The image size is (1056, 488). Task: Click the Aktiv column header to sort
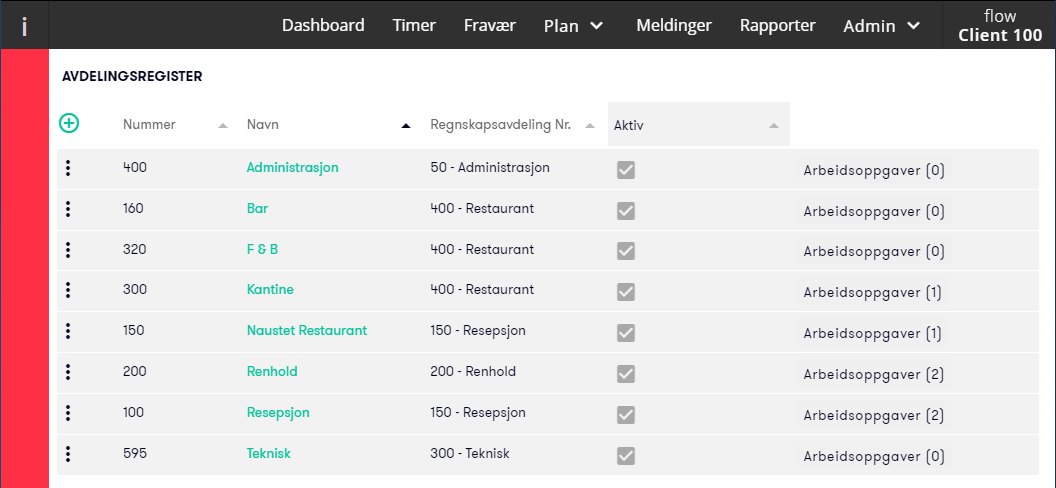698,125
